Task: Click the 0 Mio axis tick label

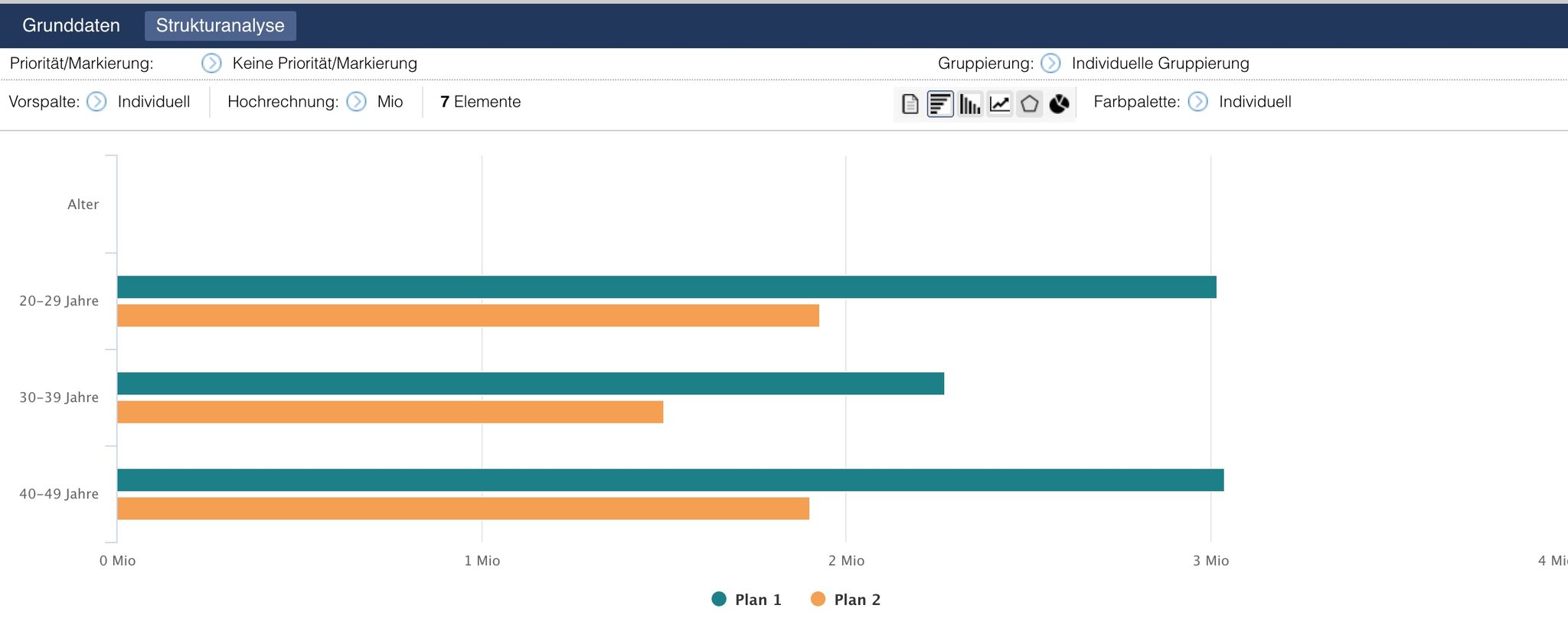Action: (x=117, y=561)
